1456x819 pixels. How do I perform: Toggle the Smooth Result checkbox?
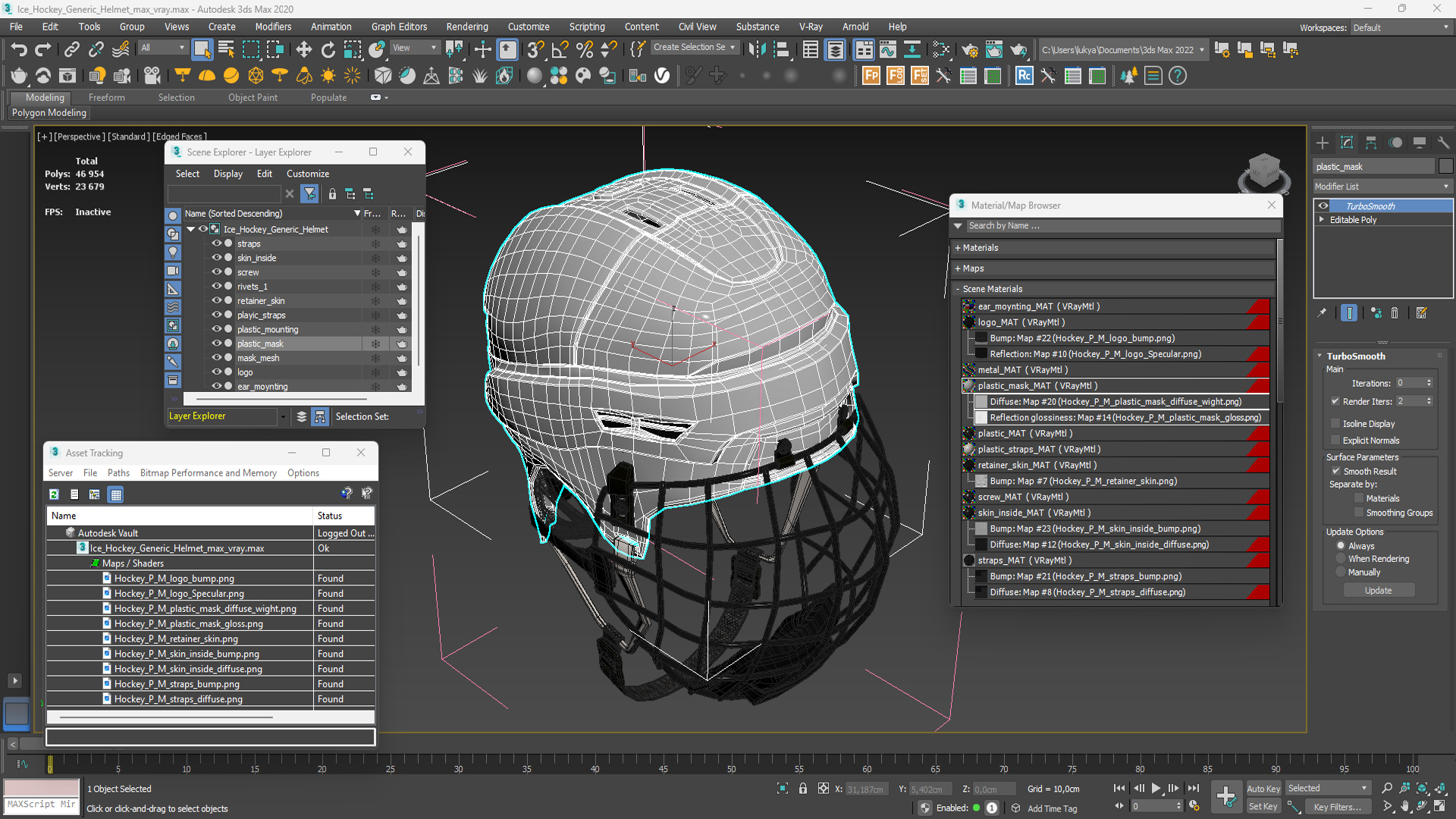tap(1336, 471)
